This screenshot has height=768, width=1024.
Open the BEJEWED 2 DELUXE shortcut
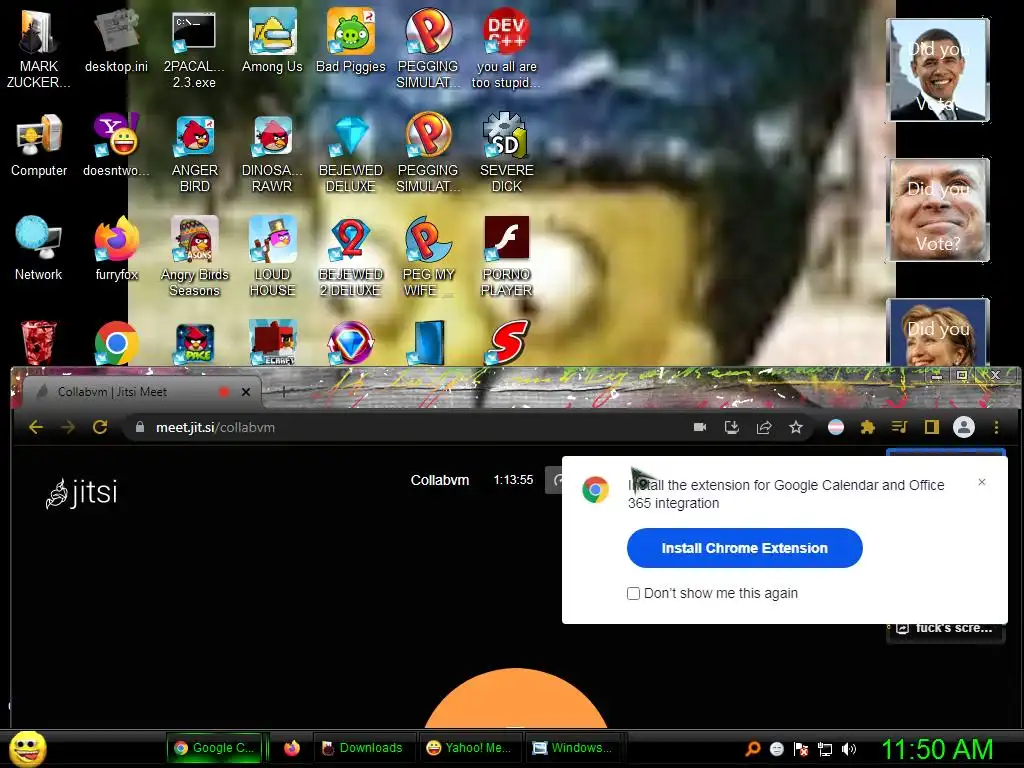point(351,257)
